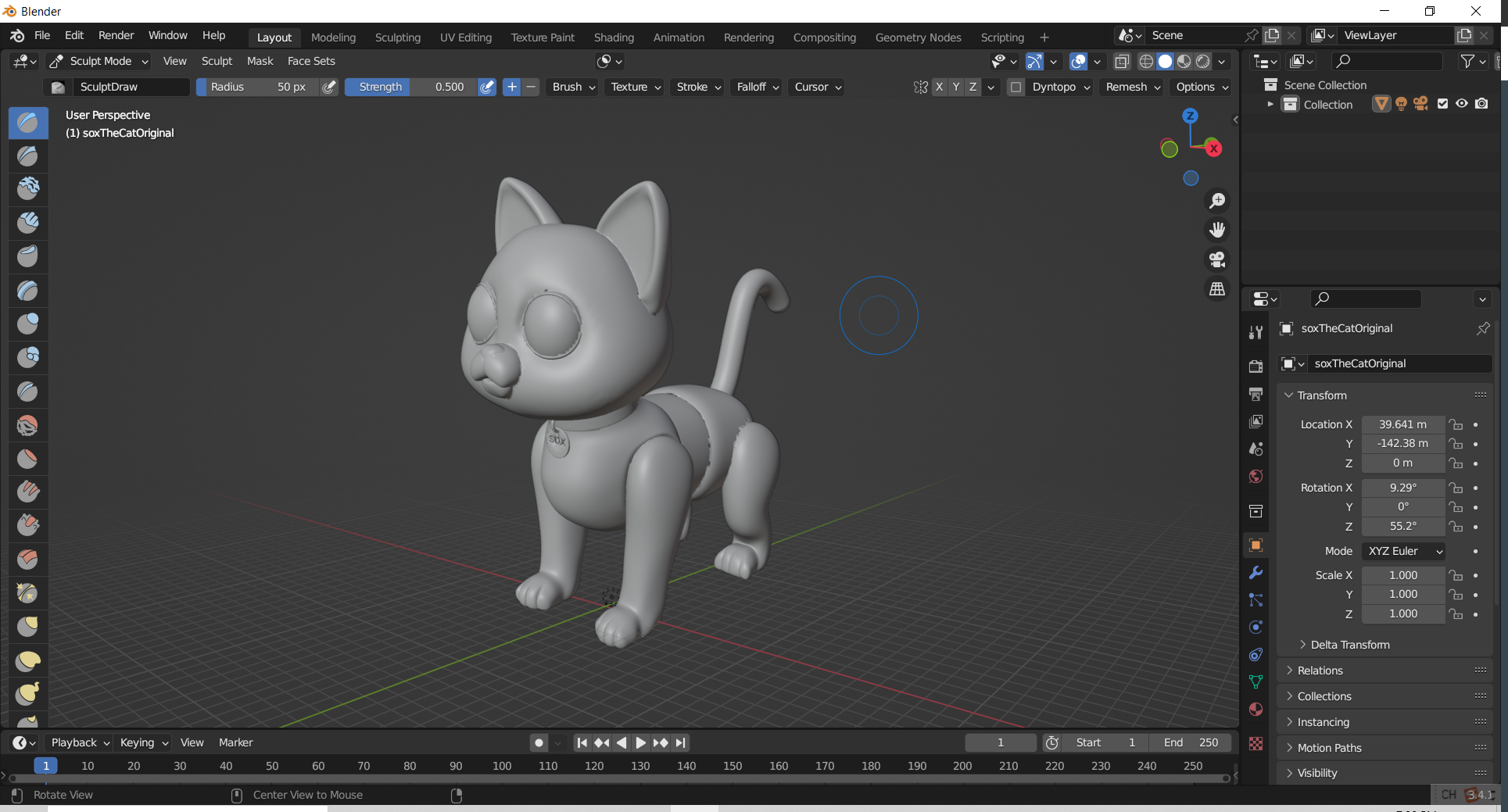Switch viewport to wireframe shading mode

pyautogui.click(x=1145, y=62)
